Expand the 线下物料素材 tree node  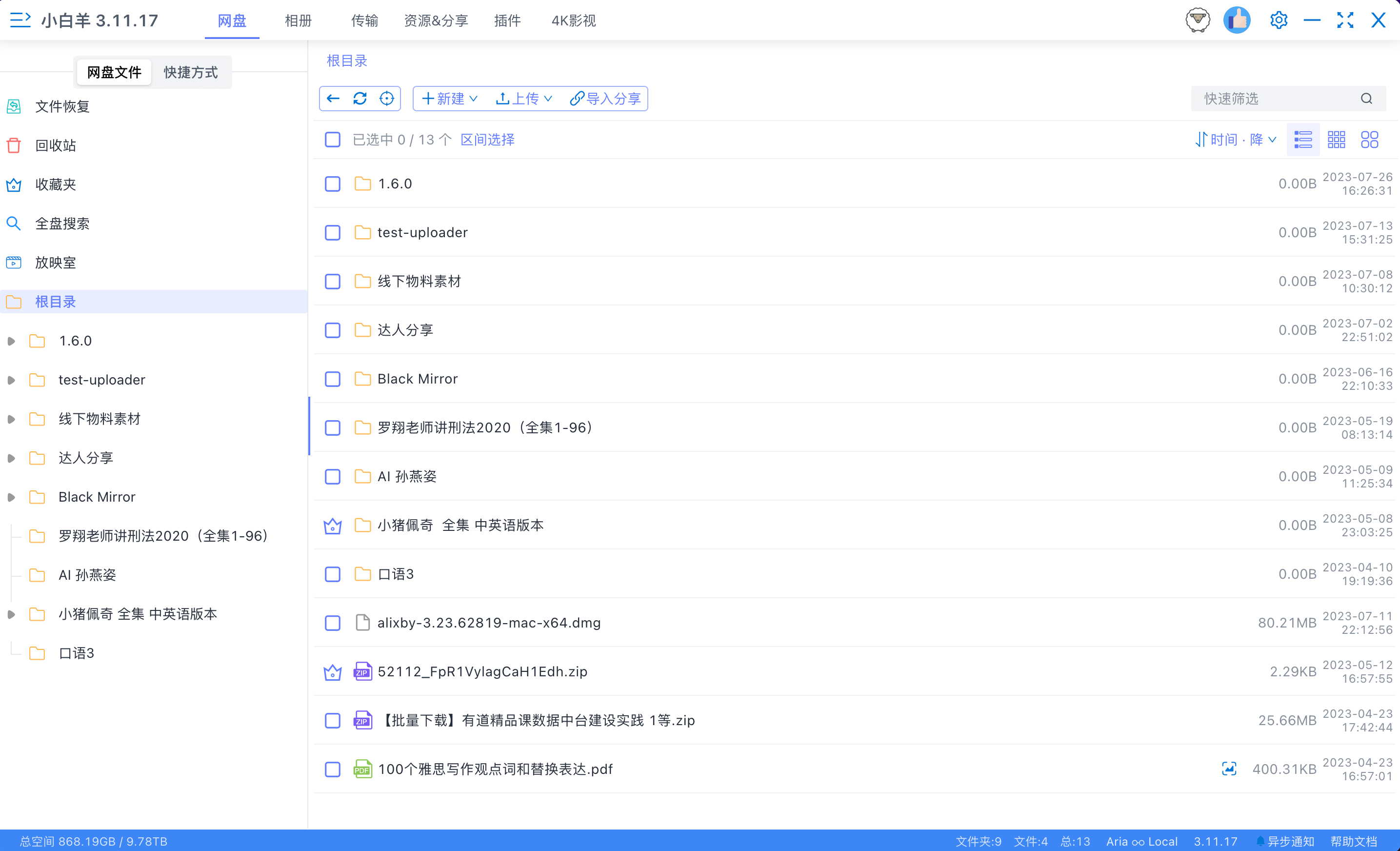[x=11, y=419]
